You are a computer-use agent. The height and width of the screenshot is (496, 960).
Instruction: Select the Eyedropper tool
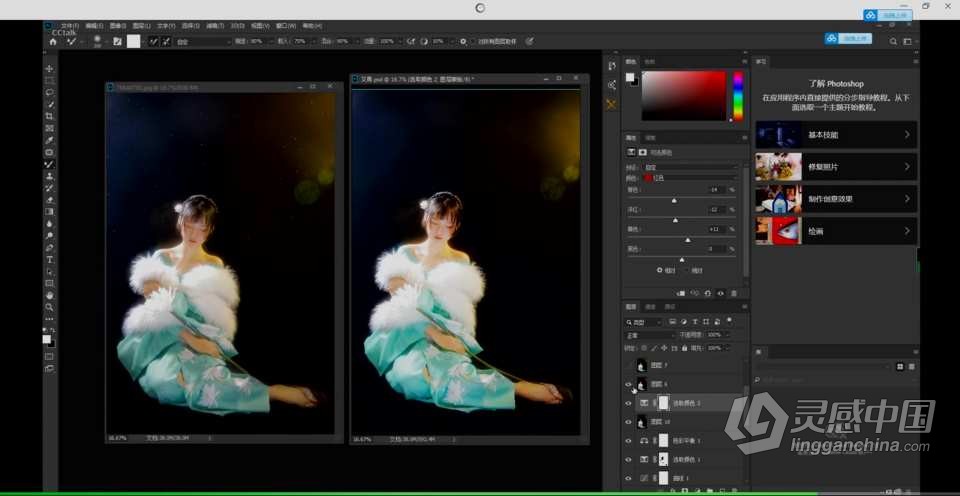(50, 140)
